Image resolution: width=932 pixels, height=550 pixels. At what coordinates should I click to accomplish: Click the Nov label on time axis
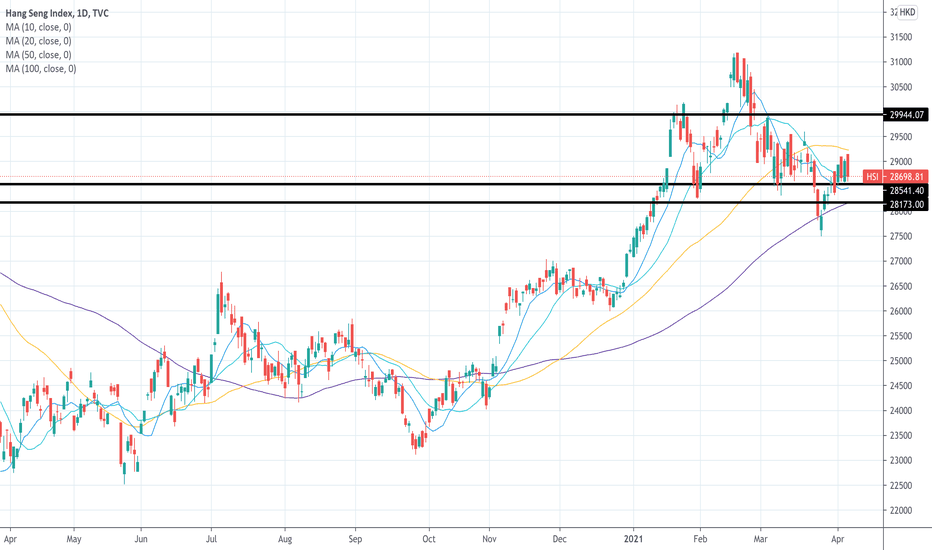coord(489,539)
